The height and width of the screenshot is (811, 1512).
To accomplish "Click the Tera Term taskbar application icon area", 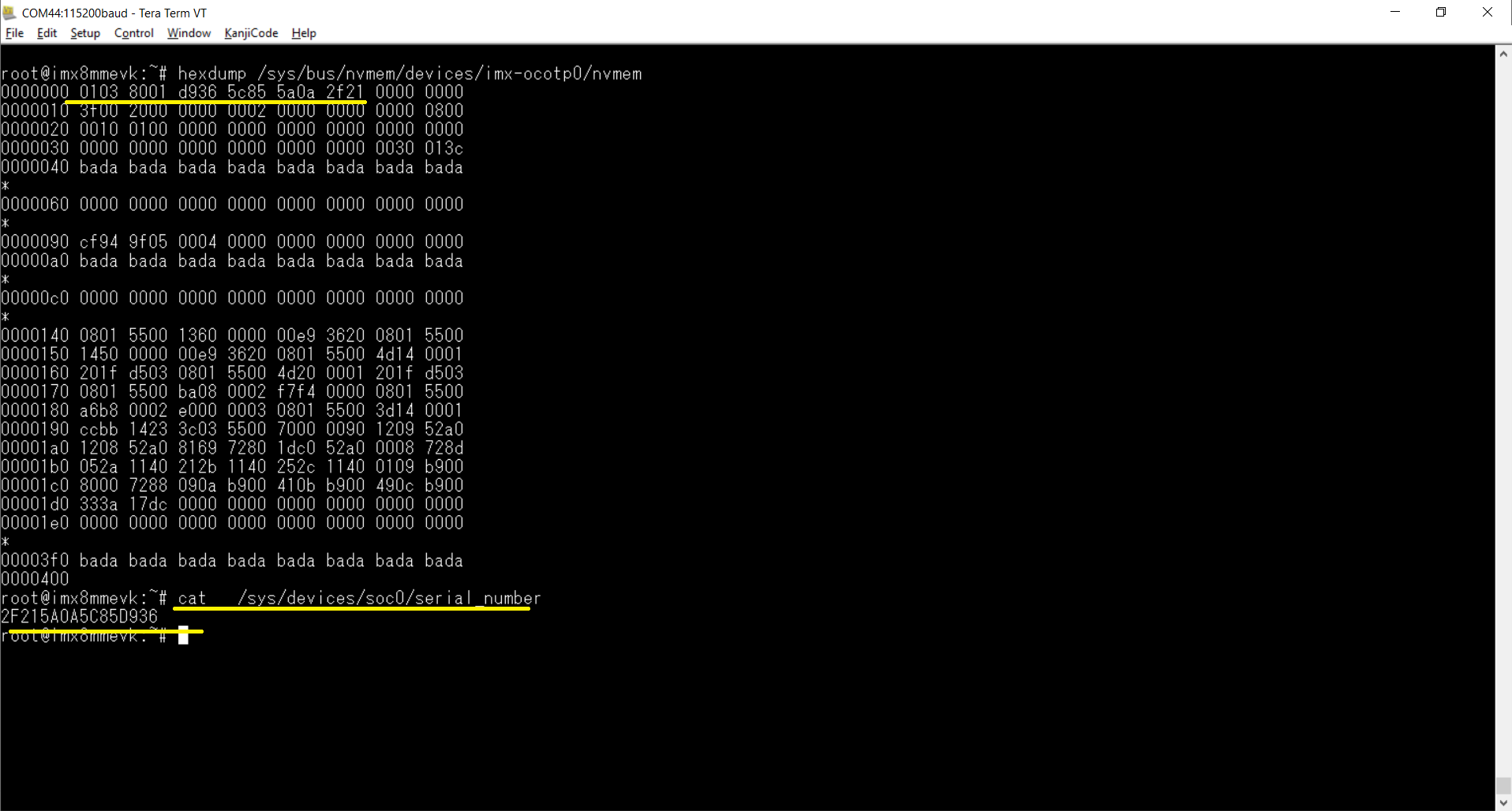I will pos(9,13).
